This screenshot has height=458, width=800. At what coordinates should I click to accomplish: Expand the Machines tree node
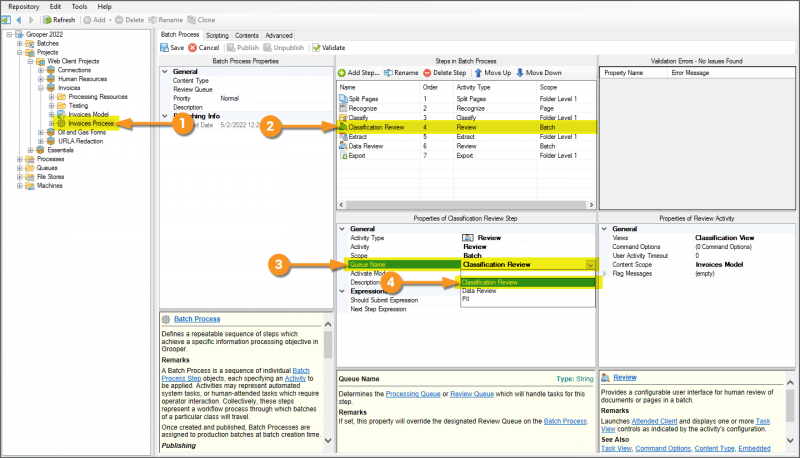click(19, 186)
